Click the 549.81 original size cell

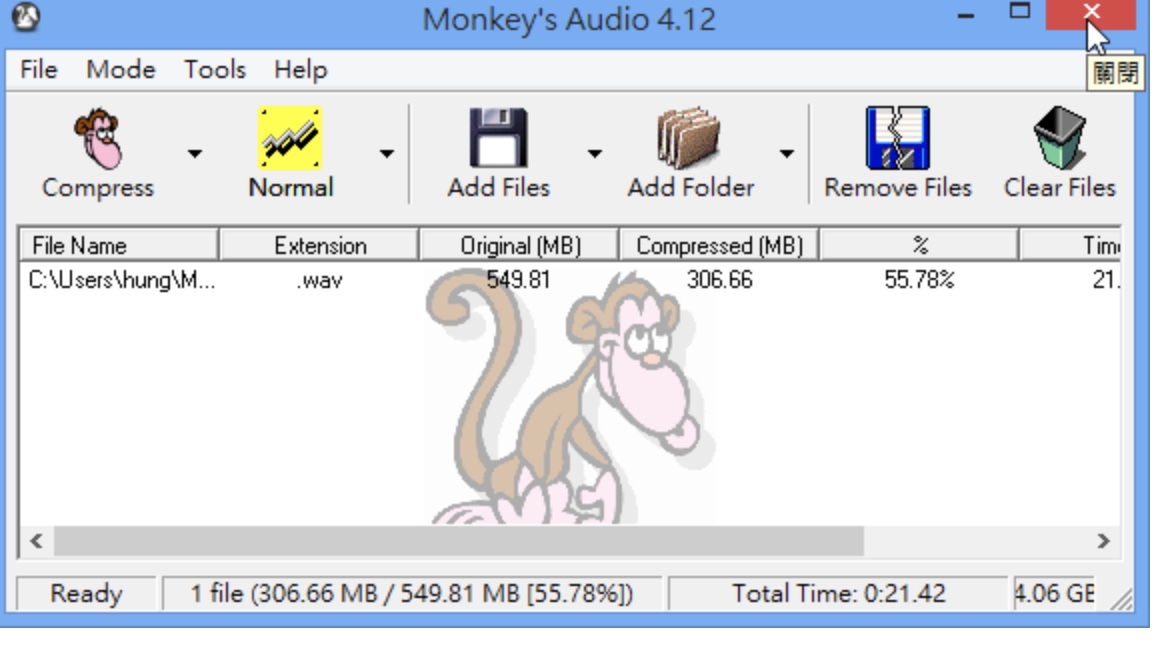click(x=518, y=280)
